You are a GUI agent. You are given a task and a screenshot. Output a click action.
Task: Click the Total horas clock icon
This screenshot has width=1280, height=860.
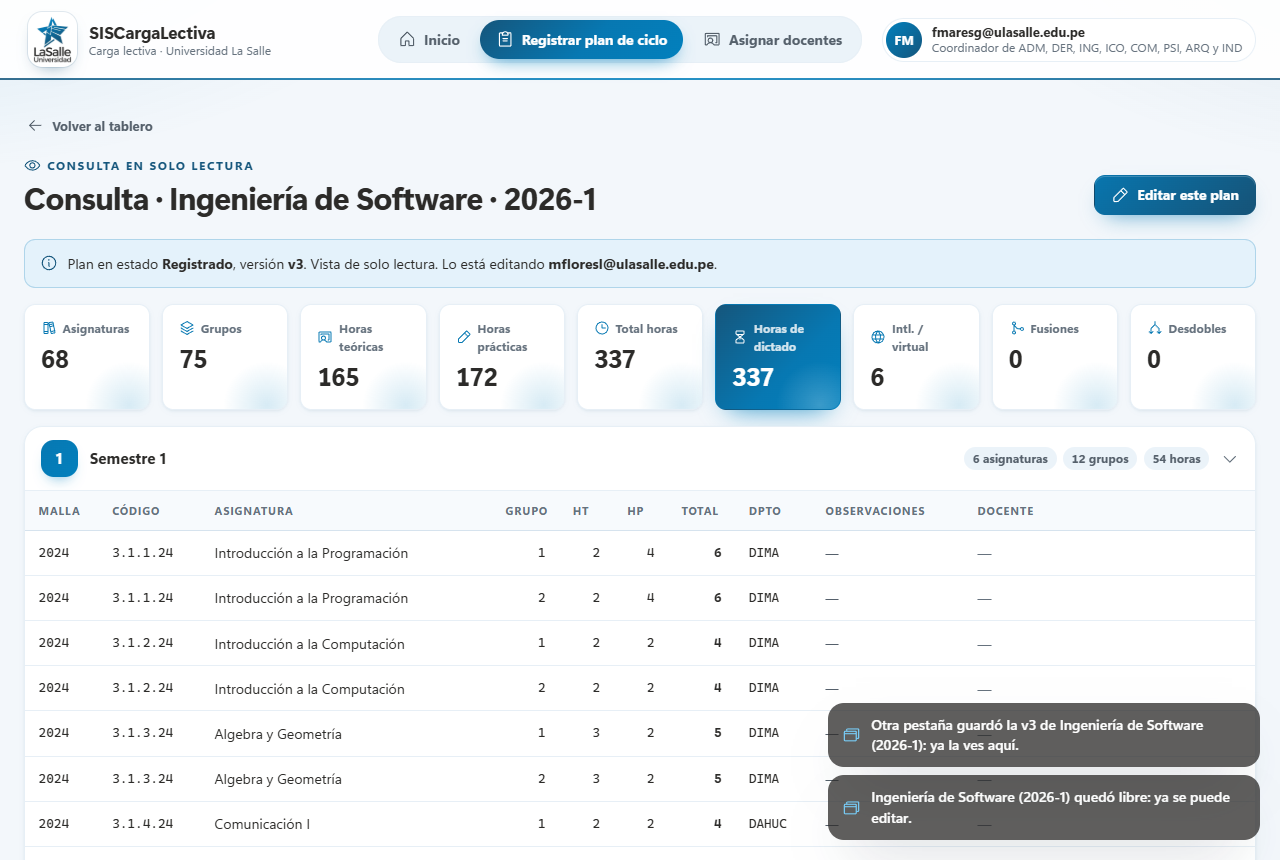click(x=602, y=328)
